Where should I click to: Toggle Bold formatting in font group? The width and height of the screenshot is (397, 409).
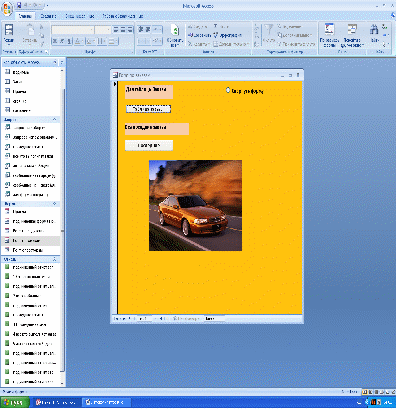pos(55,41)
